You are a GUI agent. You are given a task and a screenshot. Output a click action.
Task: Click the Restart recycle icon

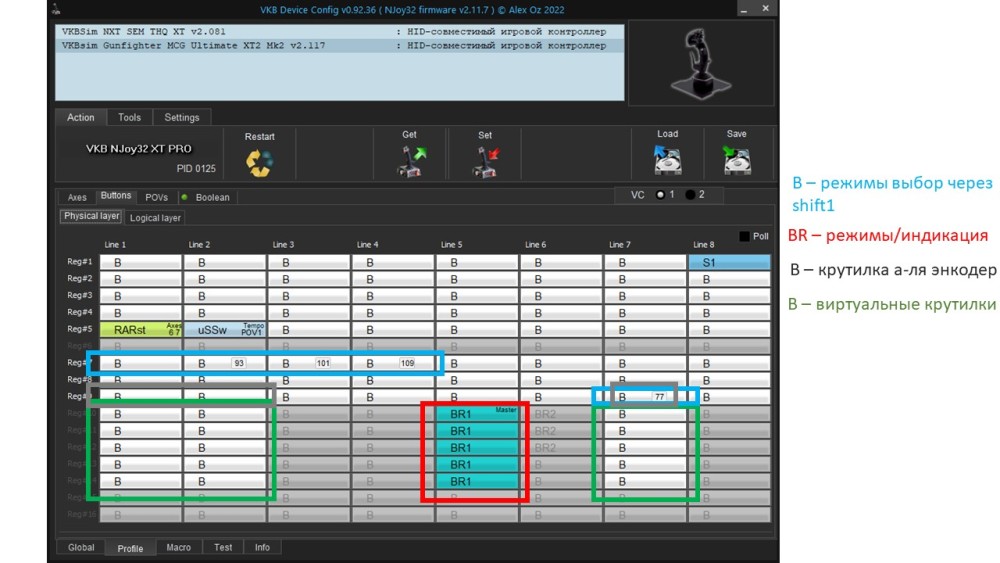[x=259, y=163]
